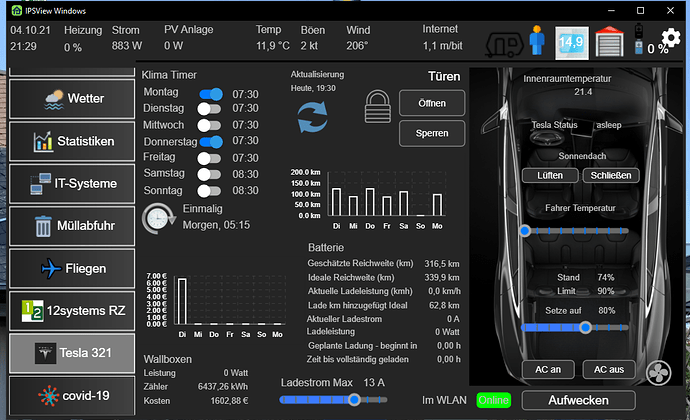Click the battery charge icon in header
Image resolution: width=690 pixels, height=420 pixels.
[639, 39]
